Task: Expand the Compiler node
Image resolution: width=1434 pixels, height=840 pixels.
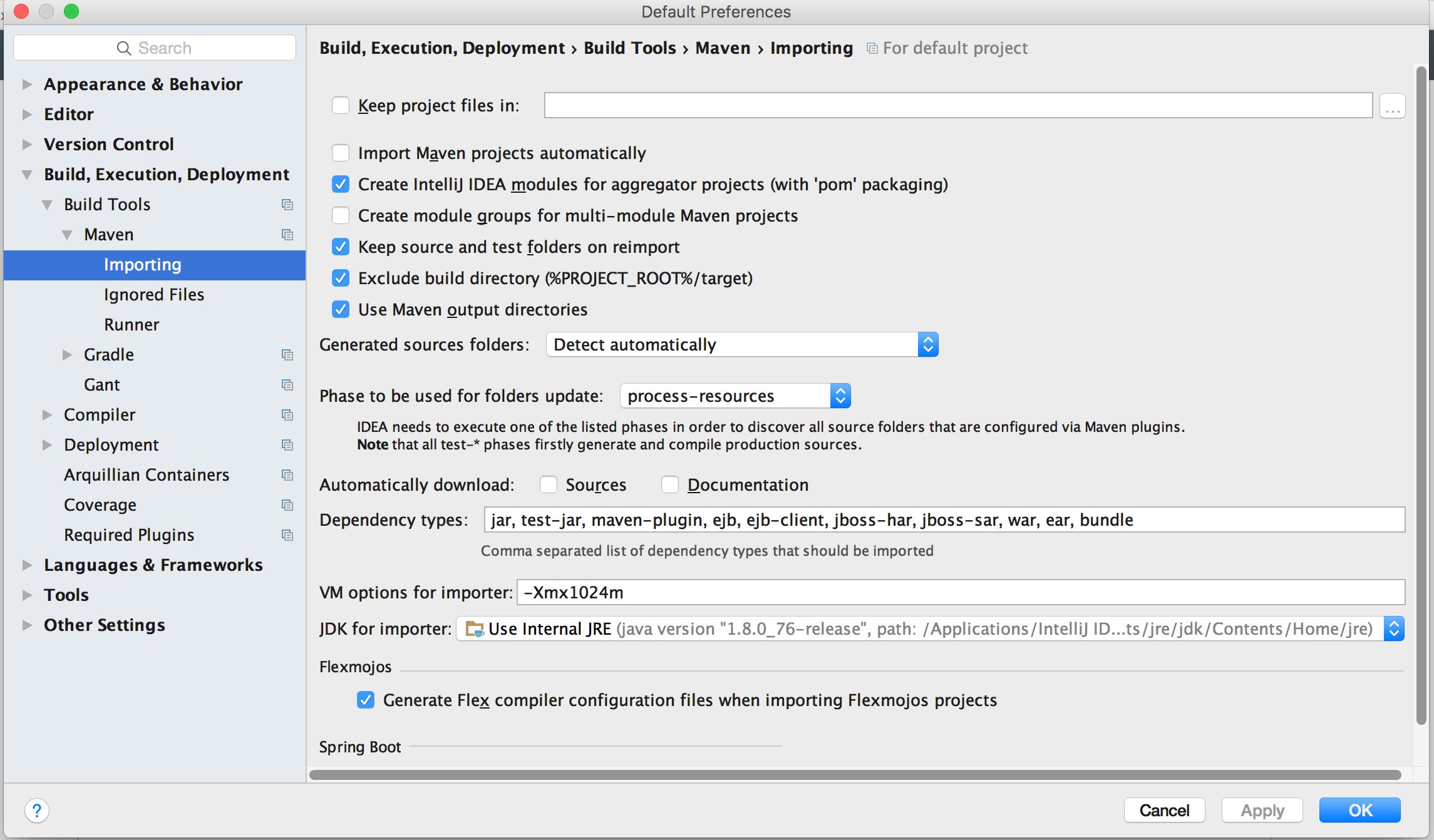Action: point(47,415)
